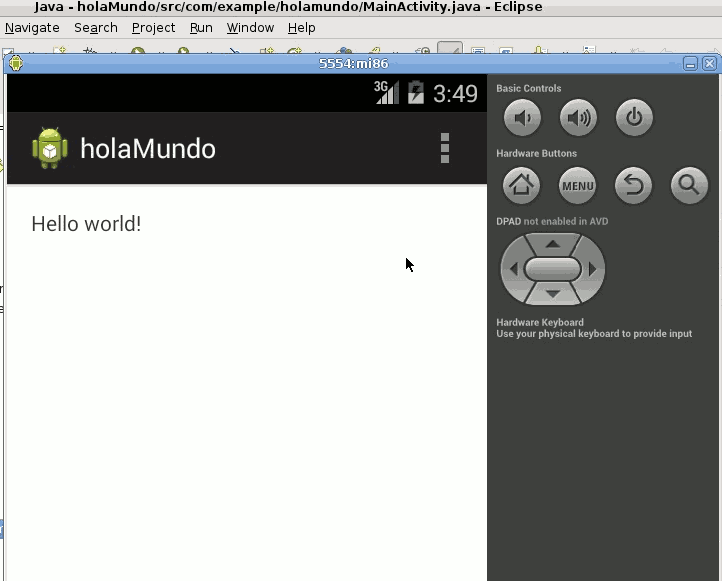
Task: Raise emulator volume with volume up button
Action: click(578, 118)
